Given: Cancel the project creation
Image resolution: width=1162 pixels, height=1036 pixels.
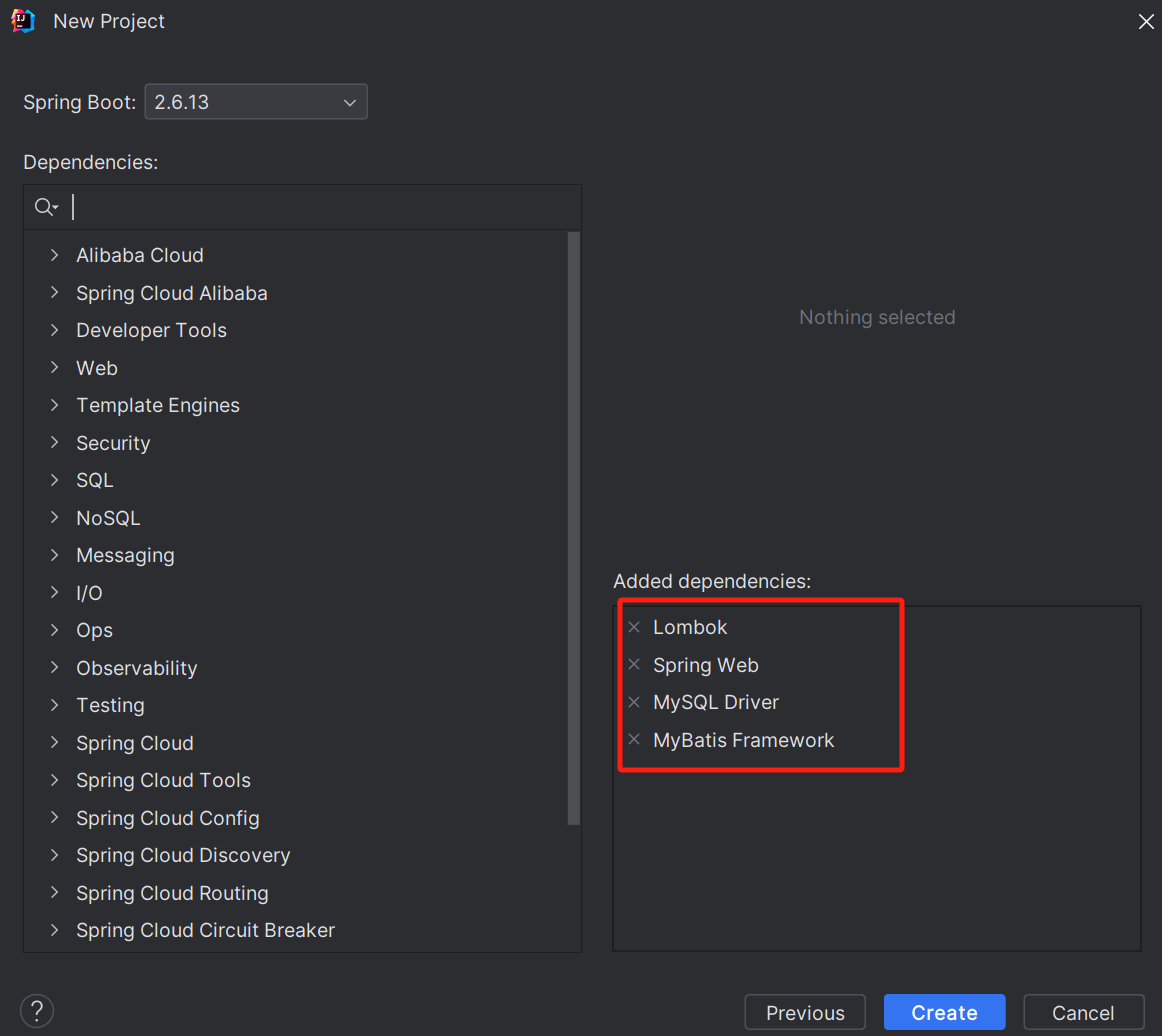Looking at the screenshot, I should pos(1083,1012).
